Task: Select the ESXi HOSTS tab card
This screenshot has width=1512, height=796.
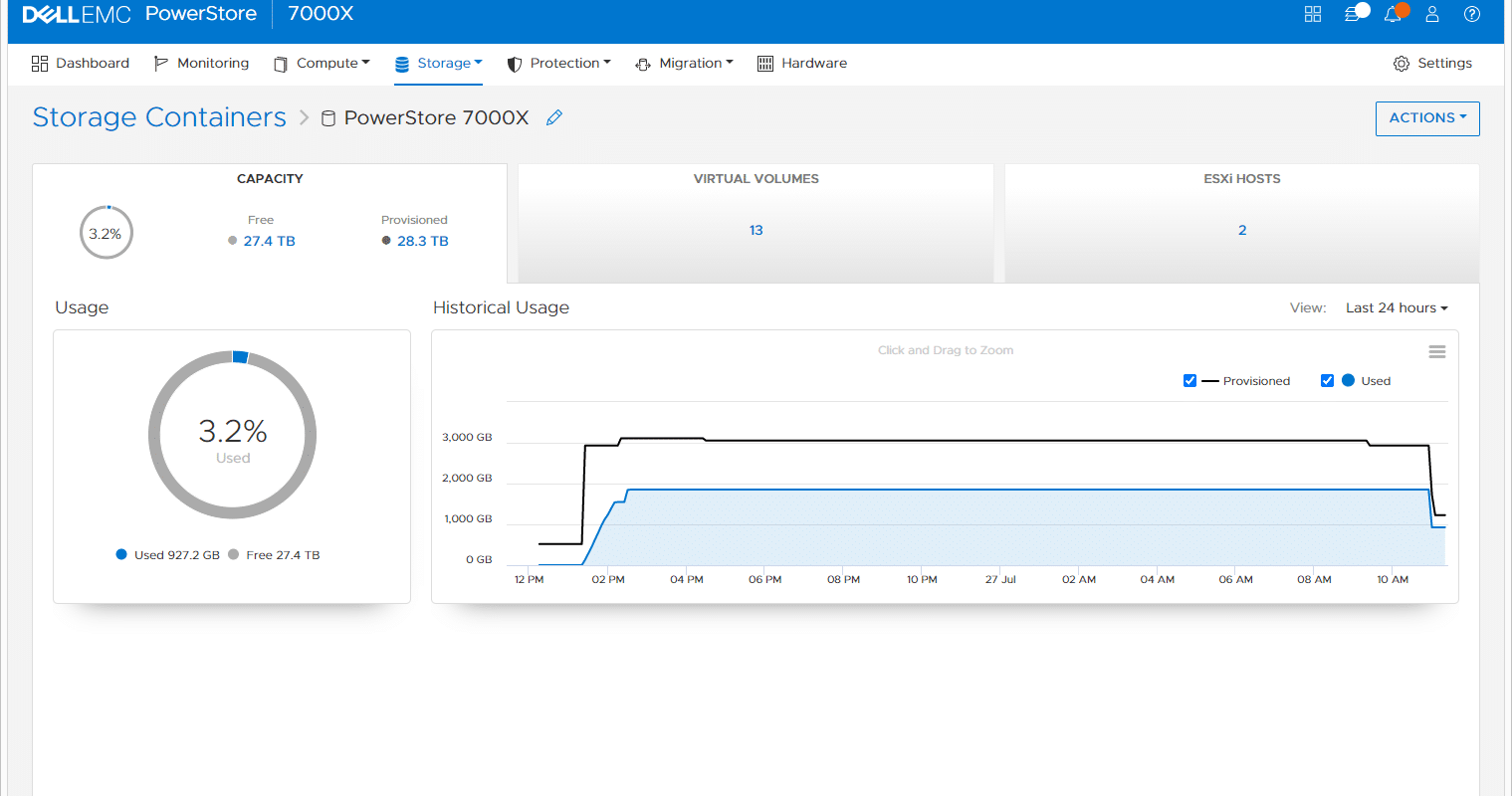Action: tap(1242, 224)
